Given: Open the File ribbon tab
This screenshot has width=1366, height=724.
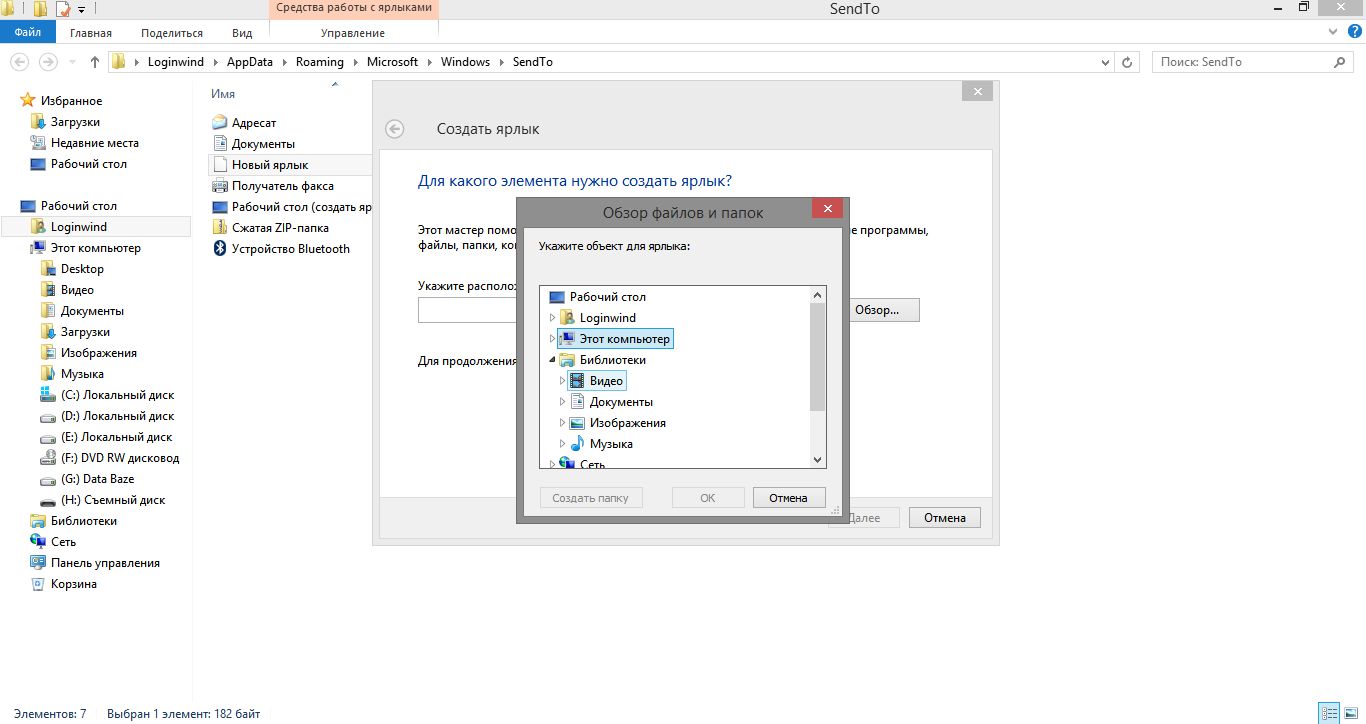Looking at the screenshot, I should [28, 33].
